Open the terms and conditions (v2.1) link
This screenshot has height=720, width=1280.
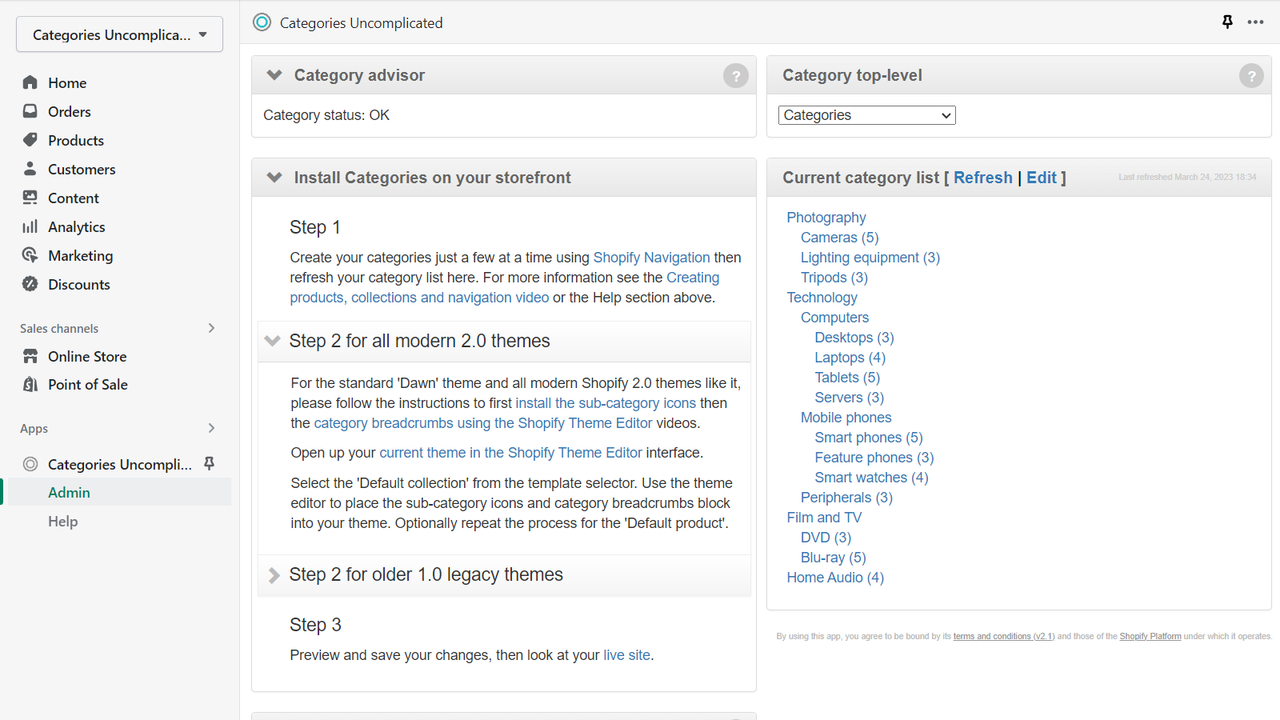1004,636
